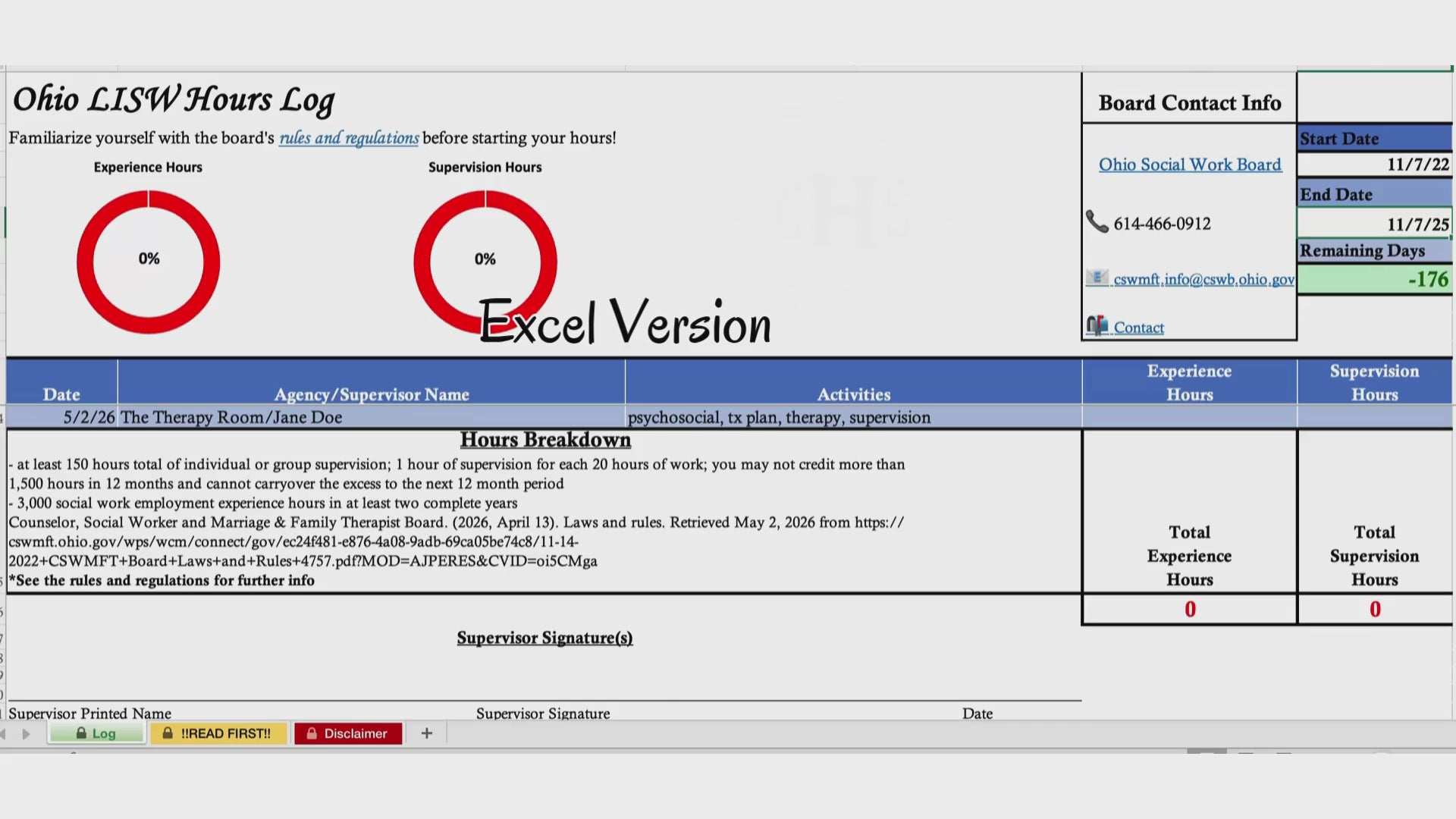
Task: Select the Date column header
Action: 62,382
